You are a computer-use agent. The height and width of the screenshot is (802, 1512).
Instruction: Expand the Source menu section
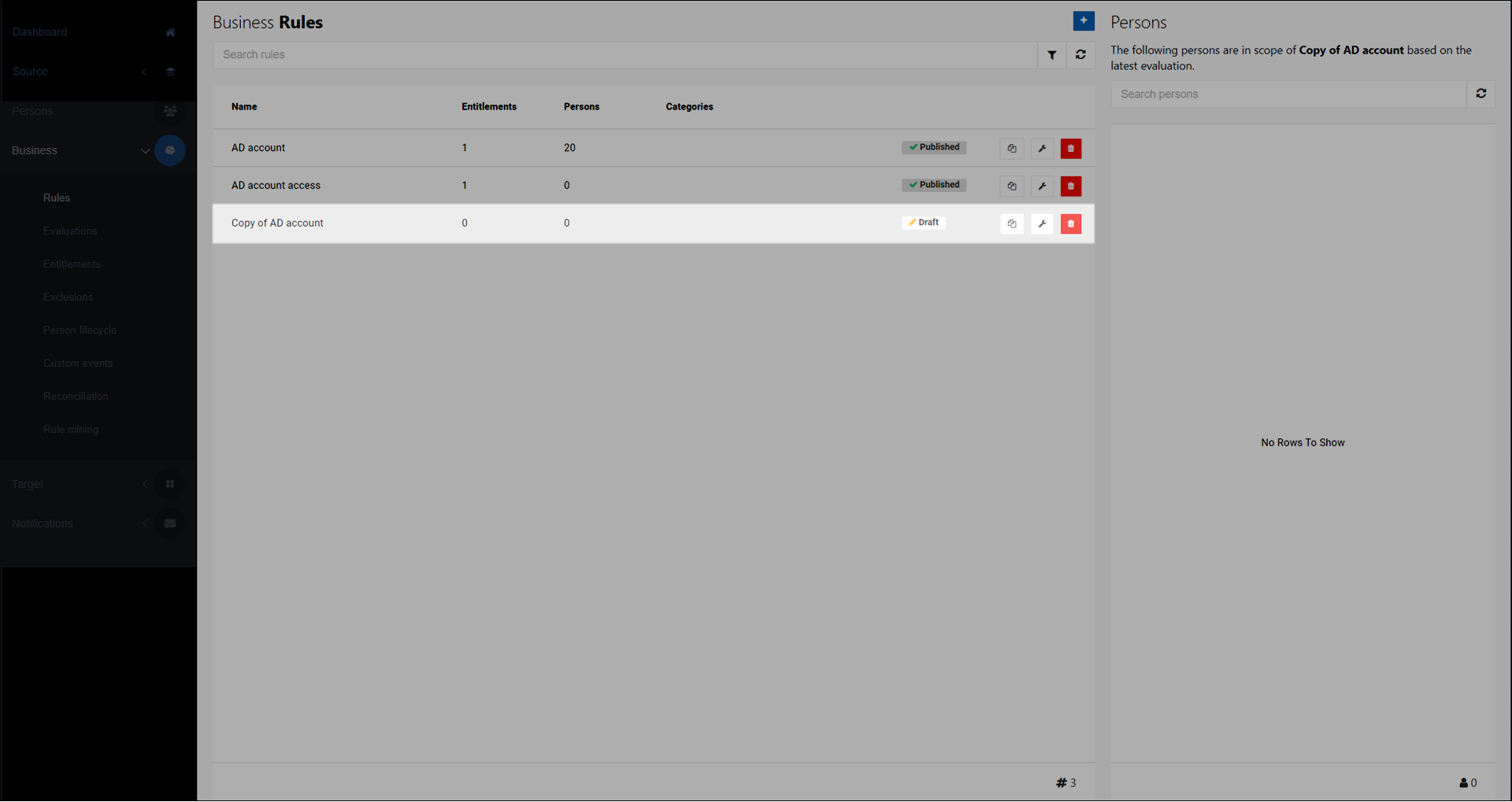pyautogui.click(x=144, y=72)
